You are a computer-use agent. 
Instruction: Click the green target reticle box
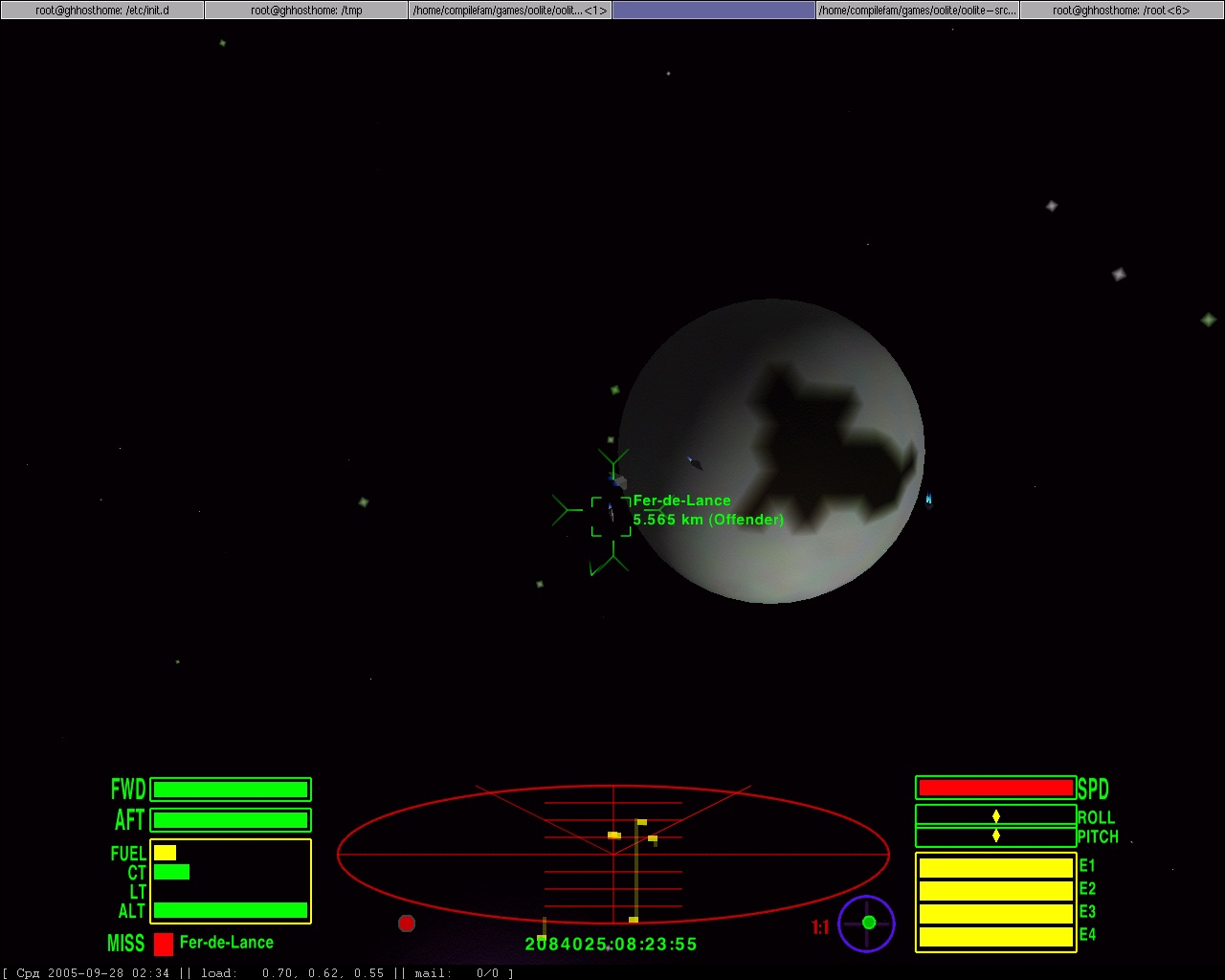(x=611, y=517)
